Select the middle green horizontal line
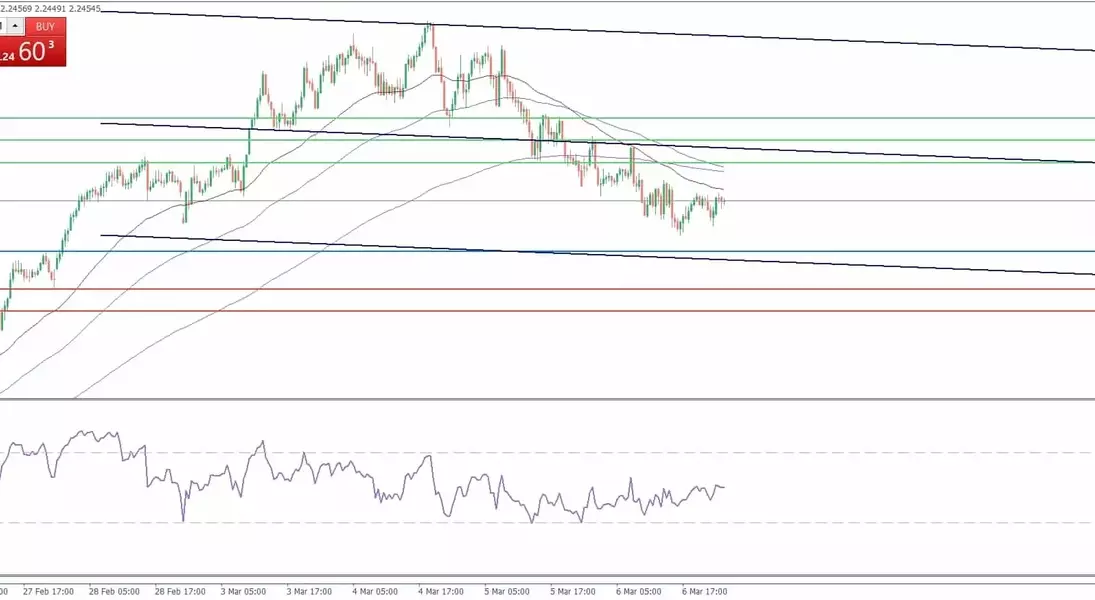1095x600 pixels. click(x=900, y=140)
